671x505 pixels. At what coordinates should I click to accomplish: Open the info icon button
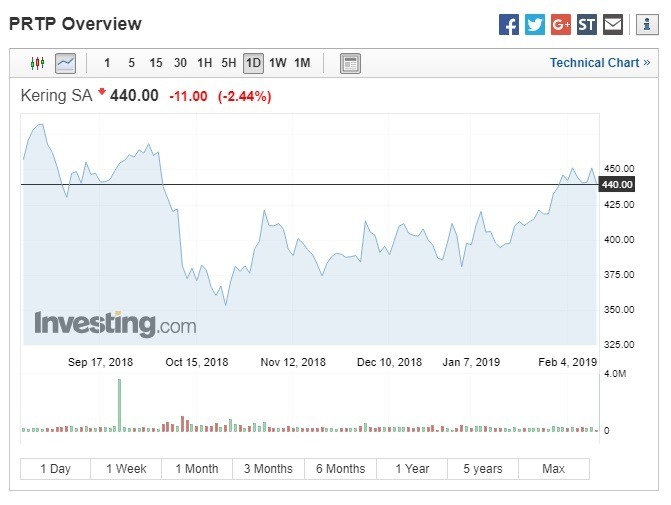(x=647, y=24)
